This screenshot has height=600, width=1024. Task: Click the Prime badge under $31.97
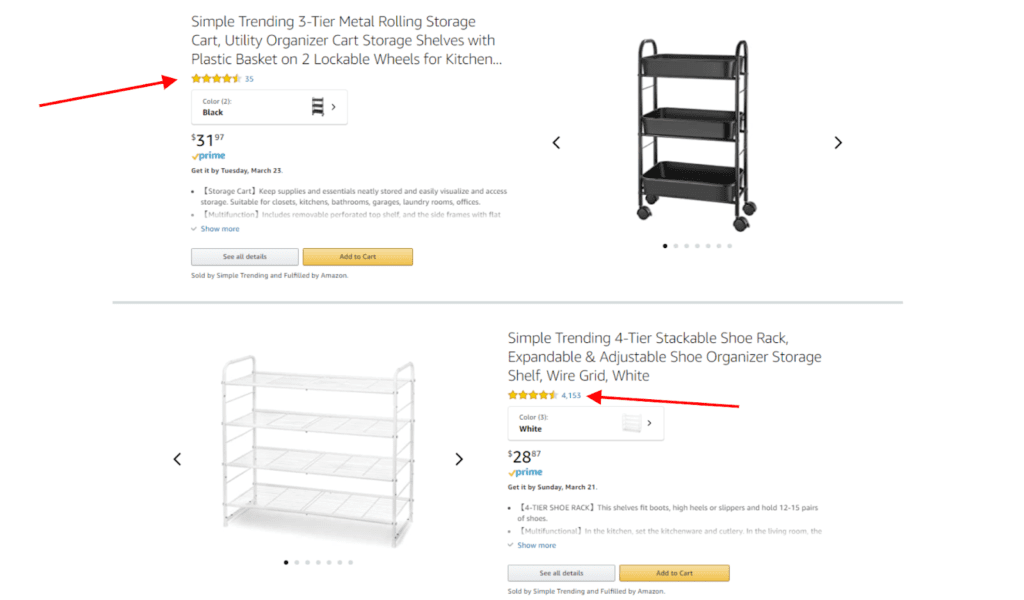[x=207, y=155]
